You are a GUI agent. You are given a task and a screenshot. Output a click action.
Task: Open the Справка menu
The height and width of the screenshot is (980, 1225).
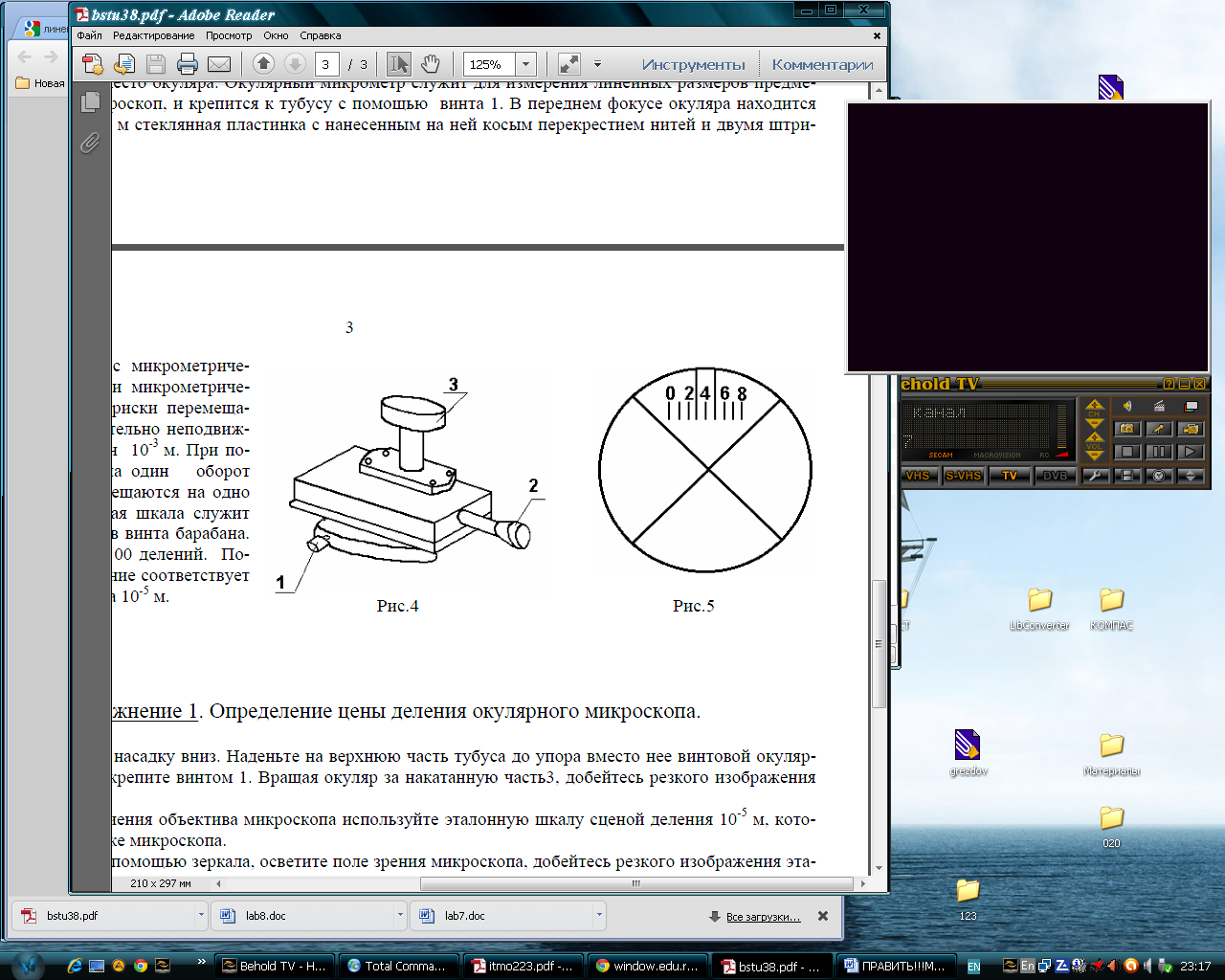321,35
